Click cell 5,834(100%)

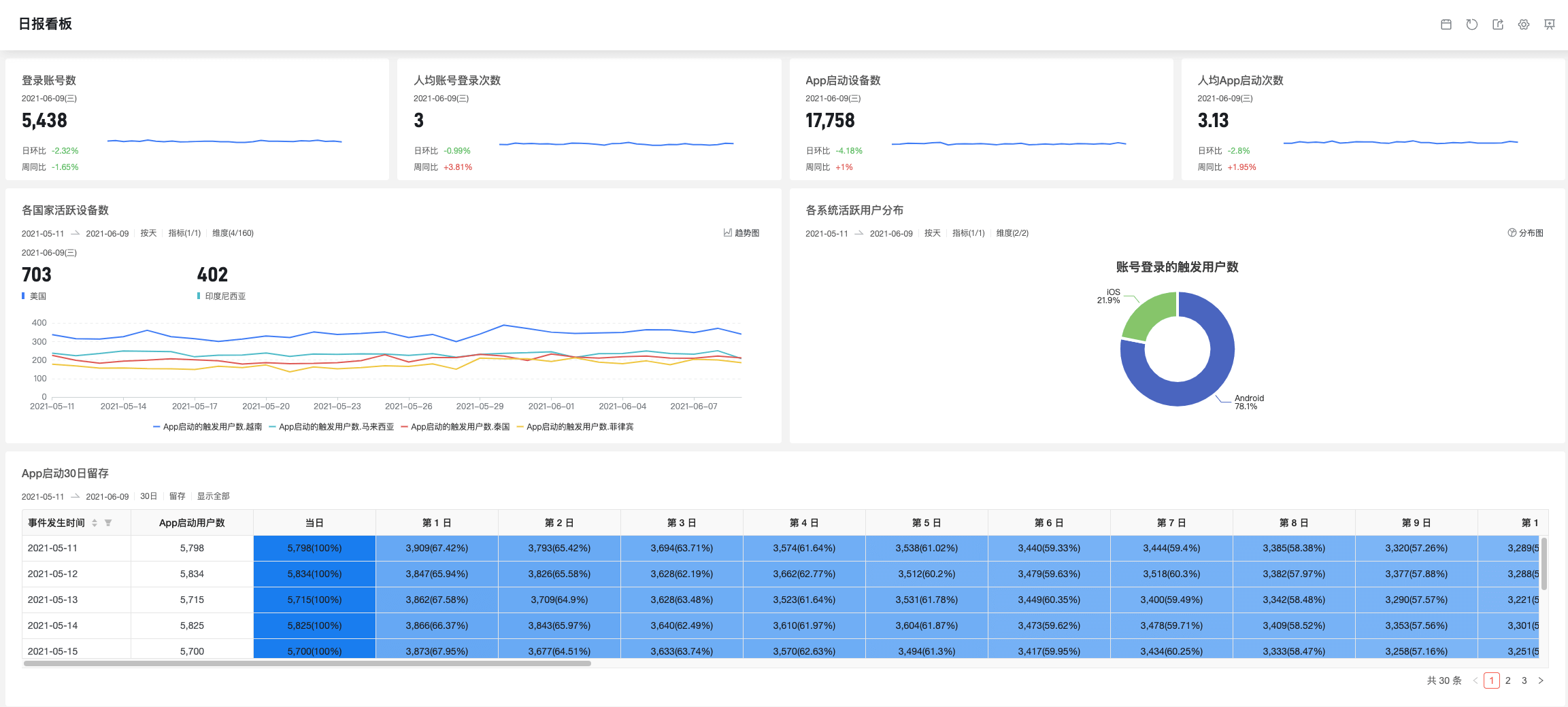[314, 574]
